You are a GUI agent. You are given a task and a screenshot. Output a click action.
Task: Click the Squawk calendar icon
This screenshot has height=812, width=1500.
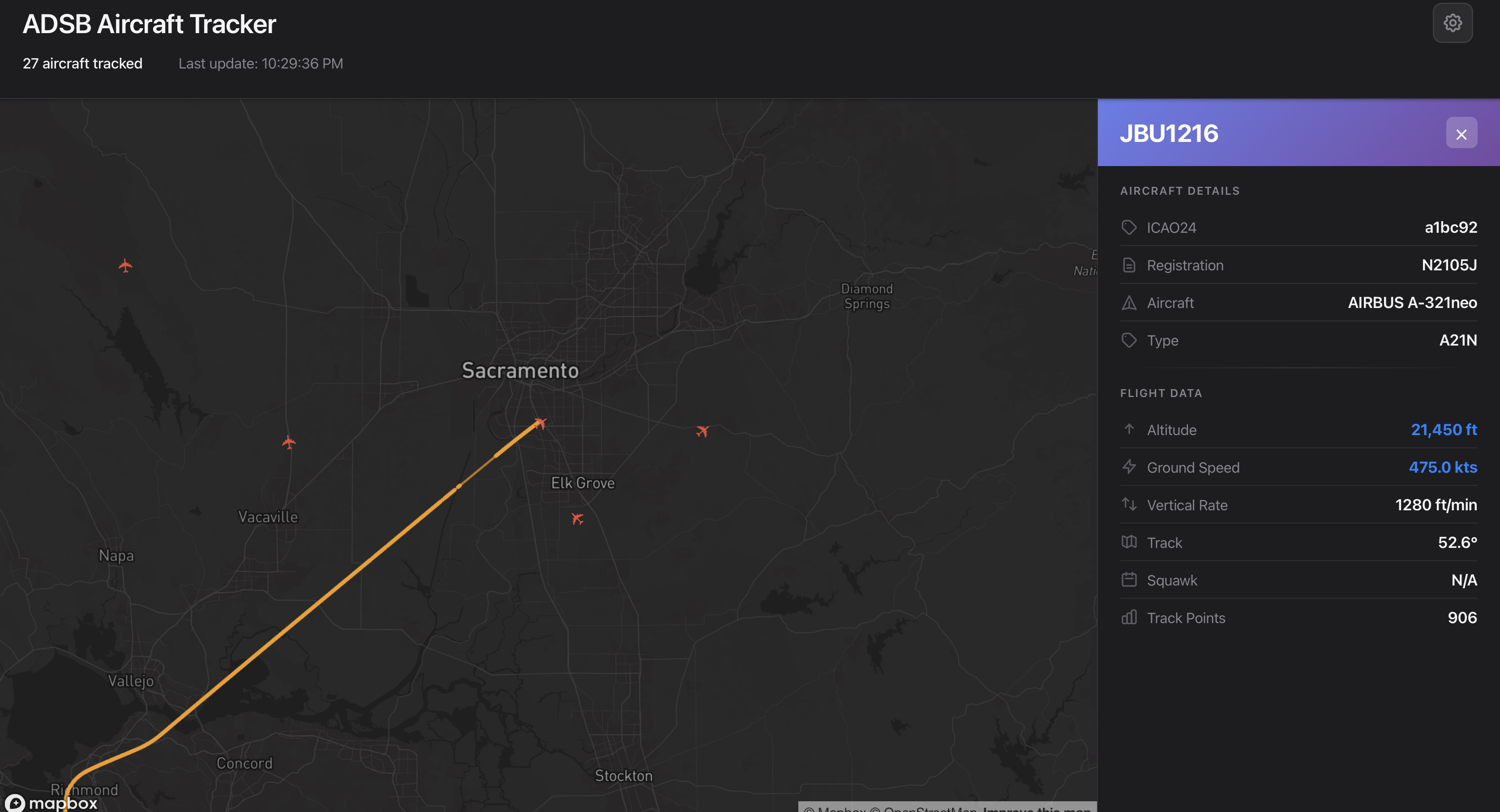tap(1130, 580)
